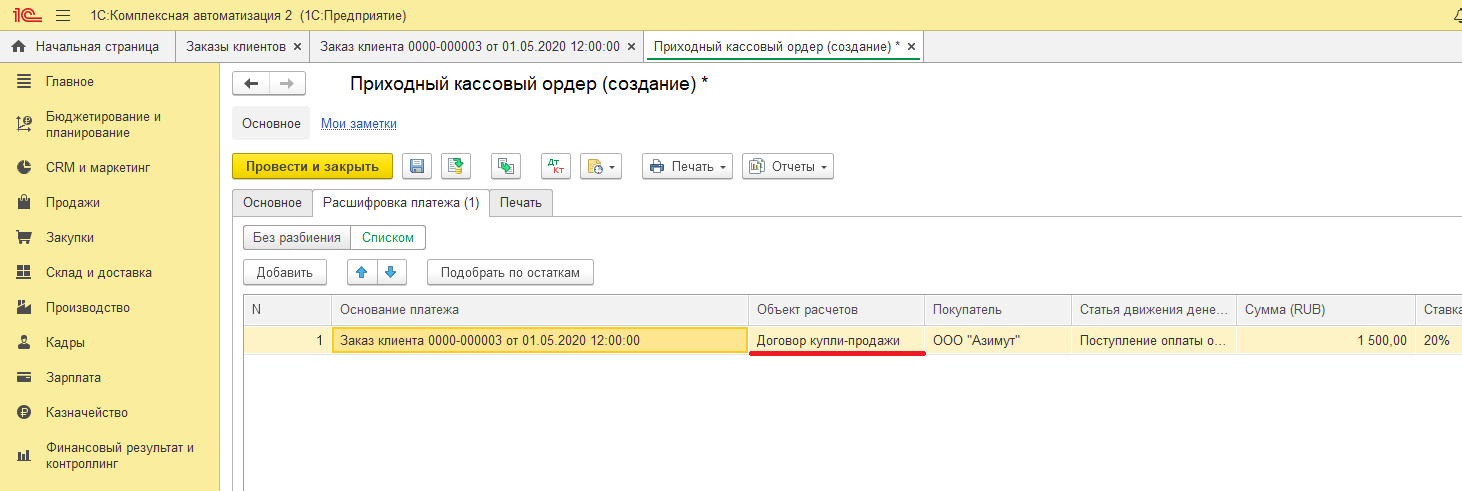Click Подобрать по остаткам button
Viewport: 1462px width, 491px height.
tap(510, 272)
